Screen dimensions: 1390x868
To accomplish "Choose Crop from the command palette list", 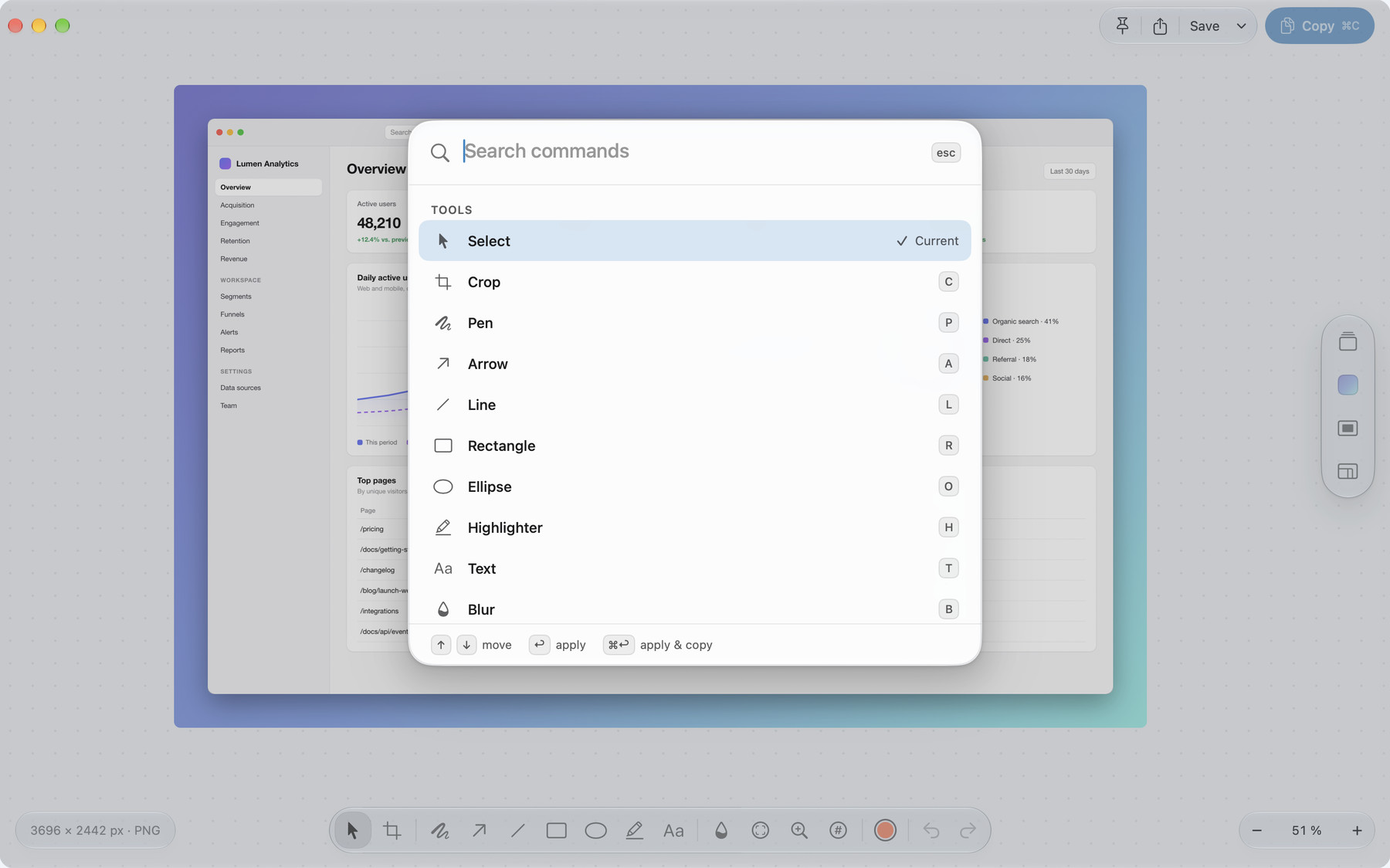I will [694, 282].
